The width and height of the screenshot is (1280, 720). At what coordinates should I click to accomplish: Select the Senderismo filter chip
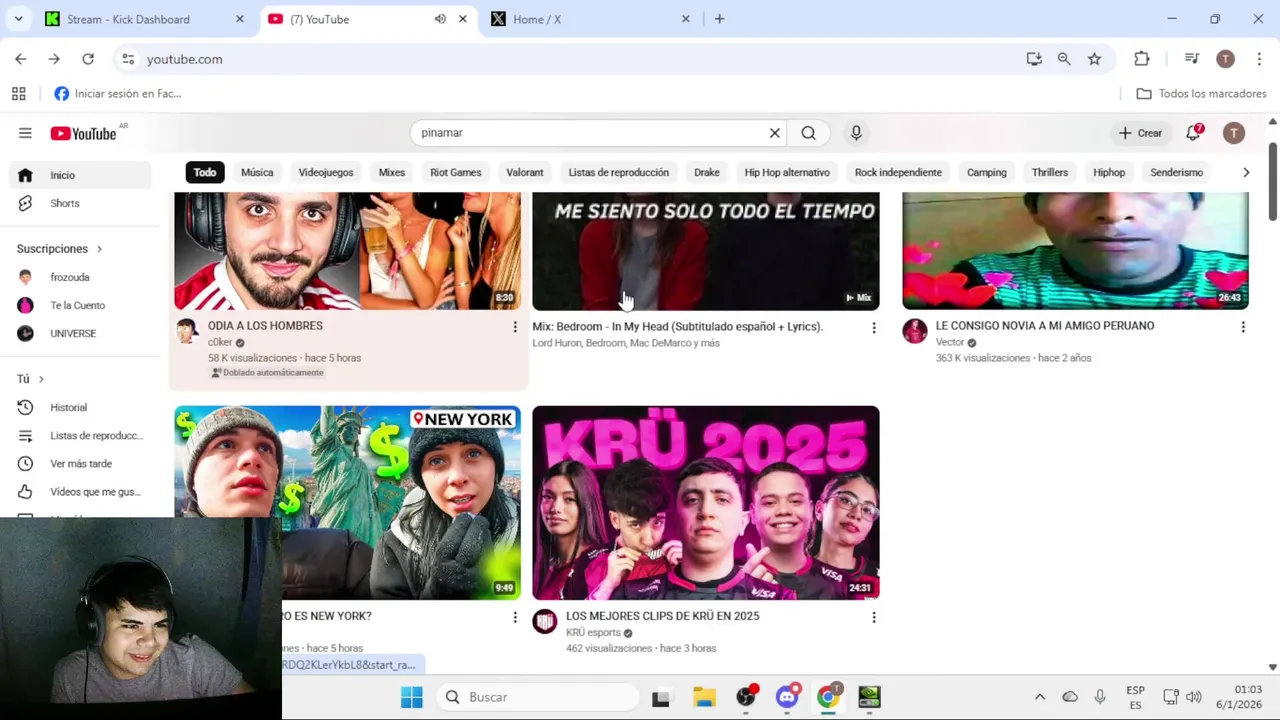pos(1177,172)
